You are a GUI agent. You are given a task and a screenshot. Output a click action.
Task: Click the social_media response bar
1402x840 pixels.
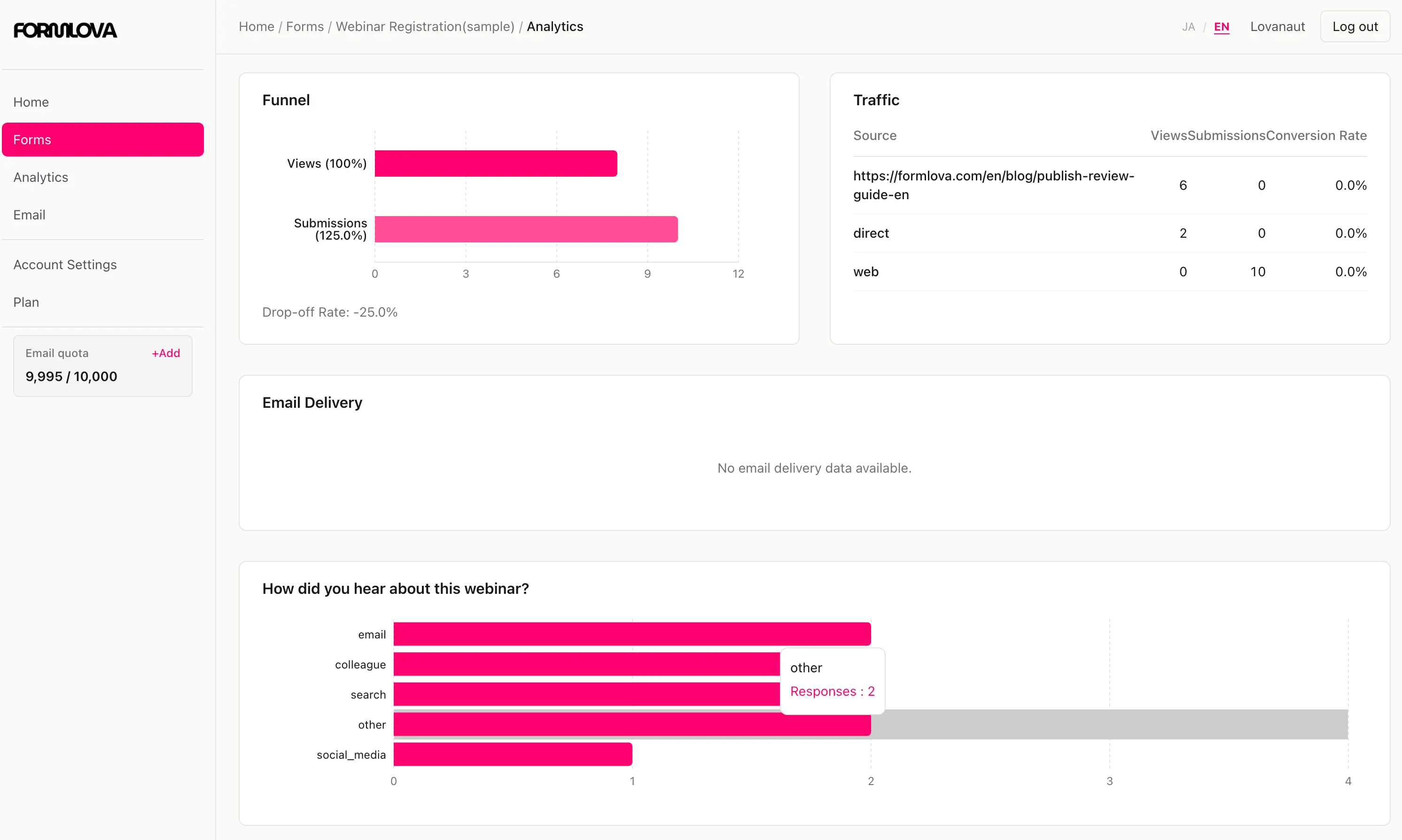(x=512, y=754)
